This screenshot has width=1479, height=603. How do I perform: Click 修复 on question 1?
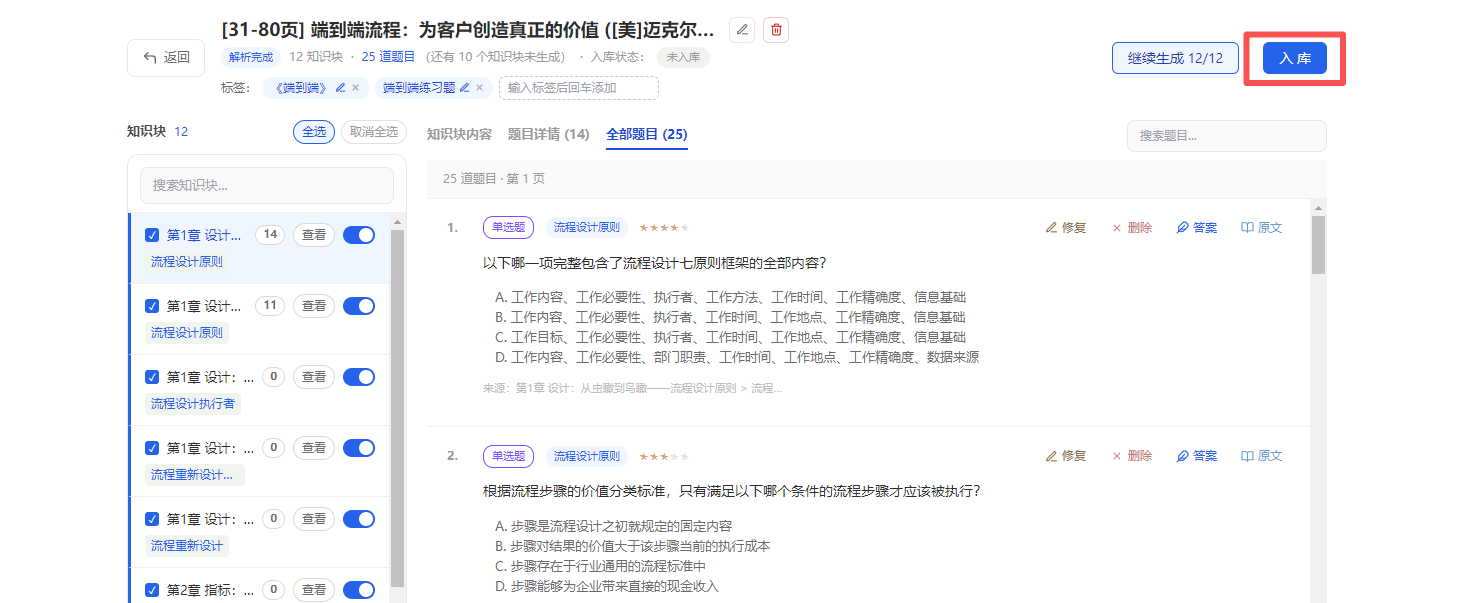[x=1066, y=228]
